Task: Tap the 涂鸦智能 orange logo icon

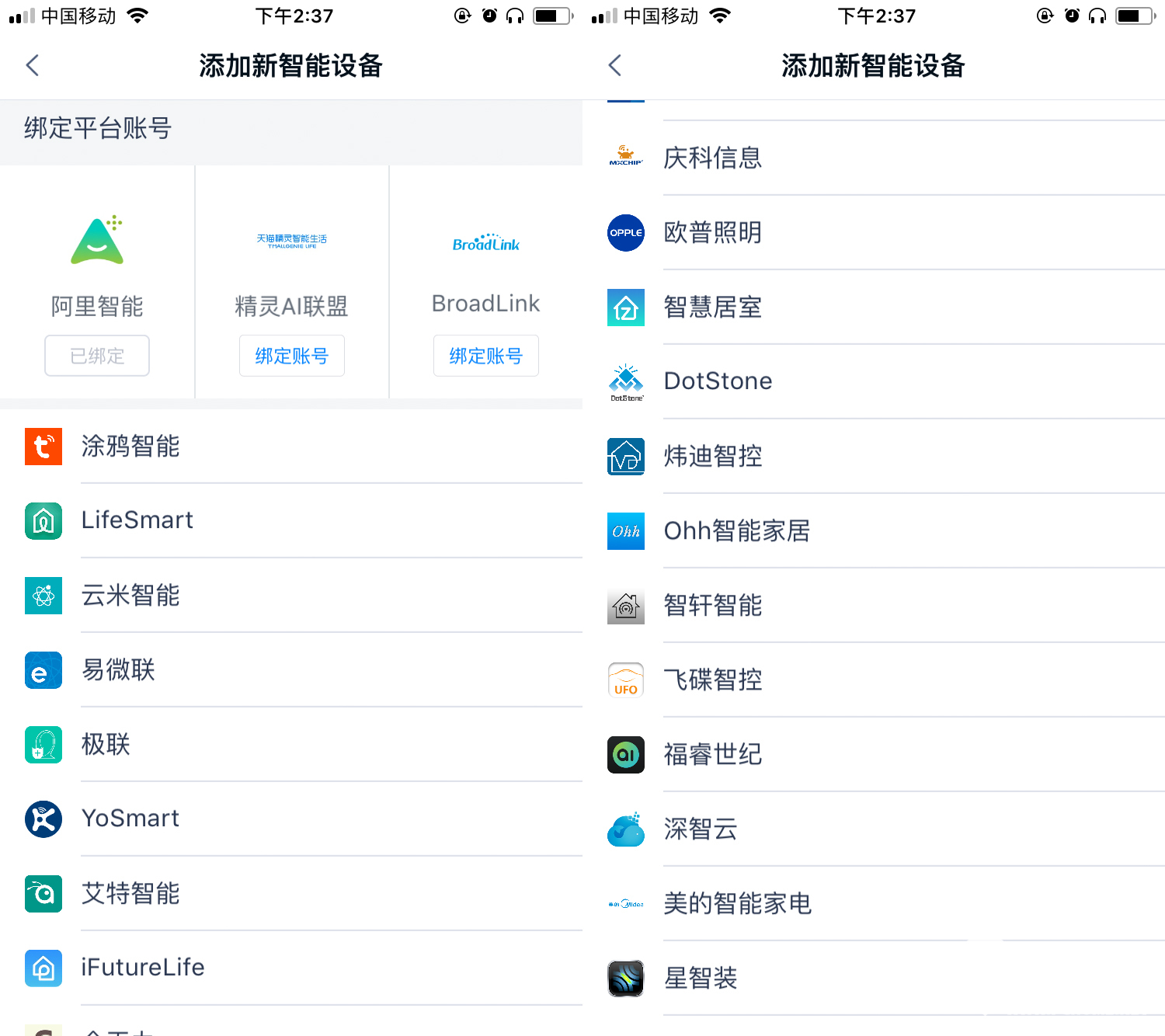Action: coord(43,447)
